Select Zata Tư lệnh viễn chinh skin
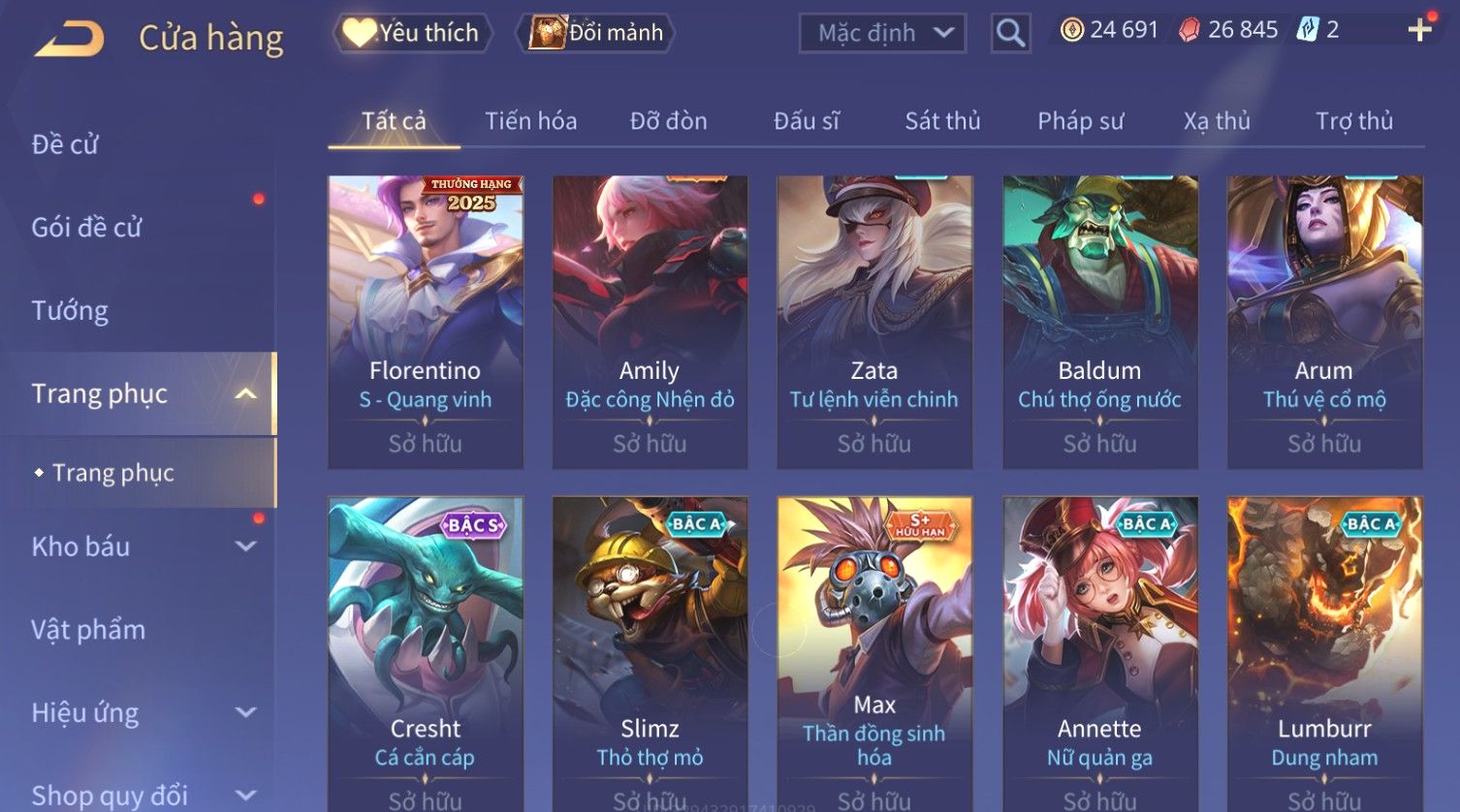1460x812 pixels. (874, 323)
